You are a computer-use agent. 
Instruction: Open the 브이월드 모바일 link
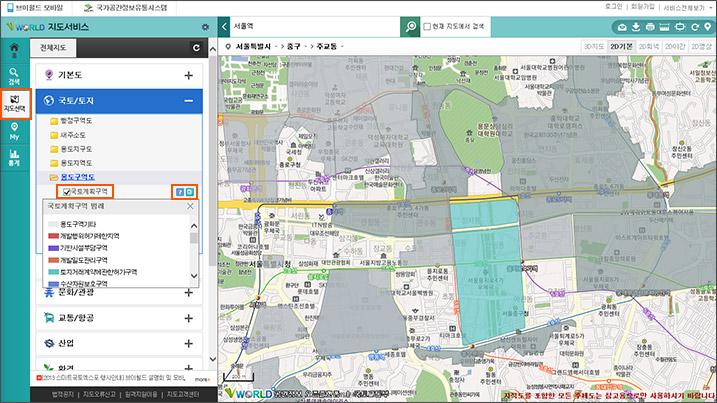coord(35,7)
